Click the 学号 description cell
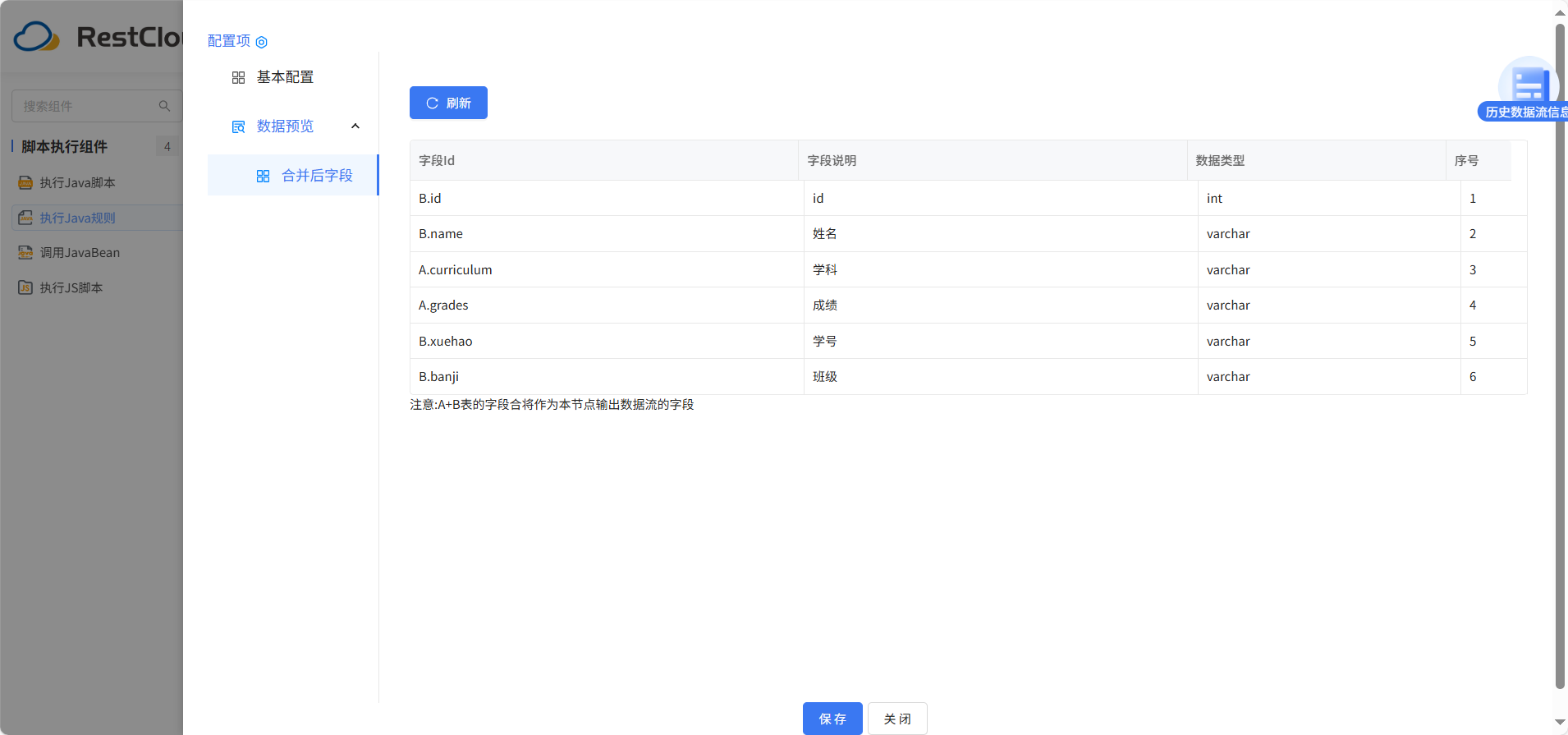 click(x=1001, y=341)
